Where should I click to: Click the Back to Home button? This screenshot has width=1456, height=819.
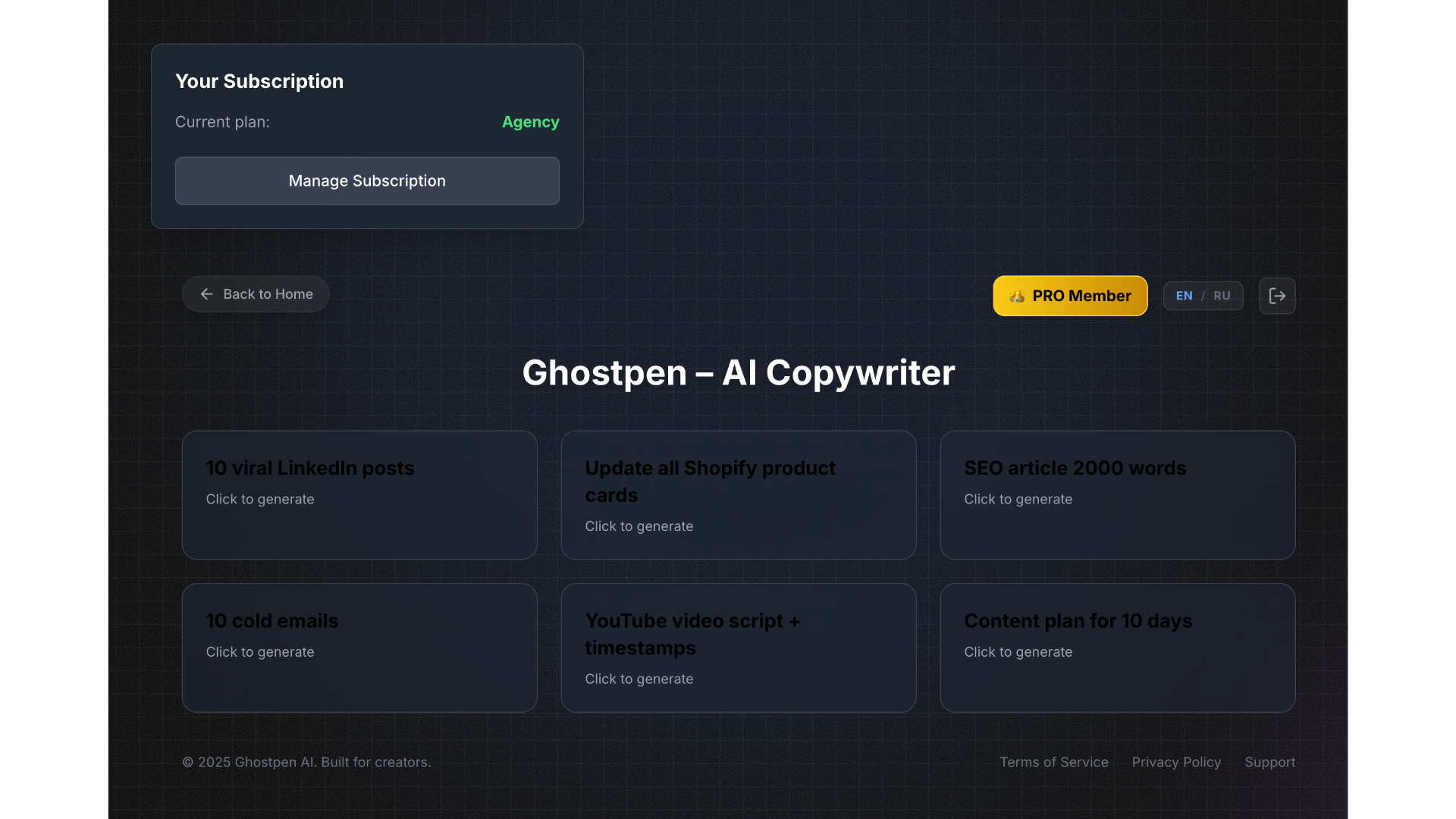point(255,293)
